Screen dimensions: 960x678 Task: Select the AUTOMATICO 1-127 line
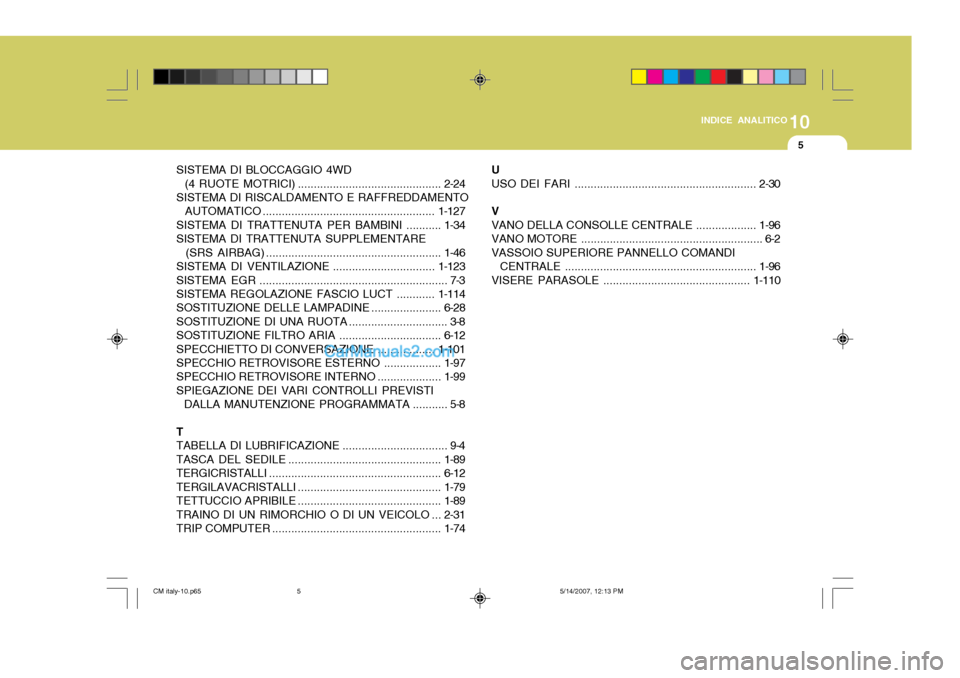click(325, 211)
